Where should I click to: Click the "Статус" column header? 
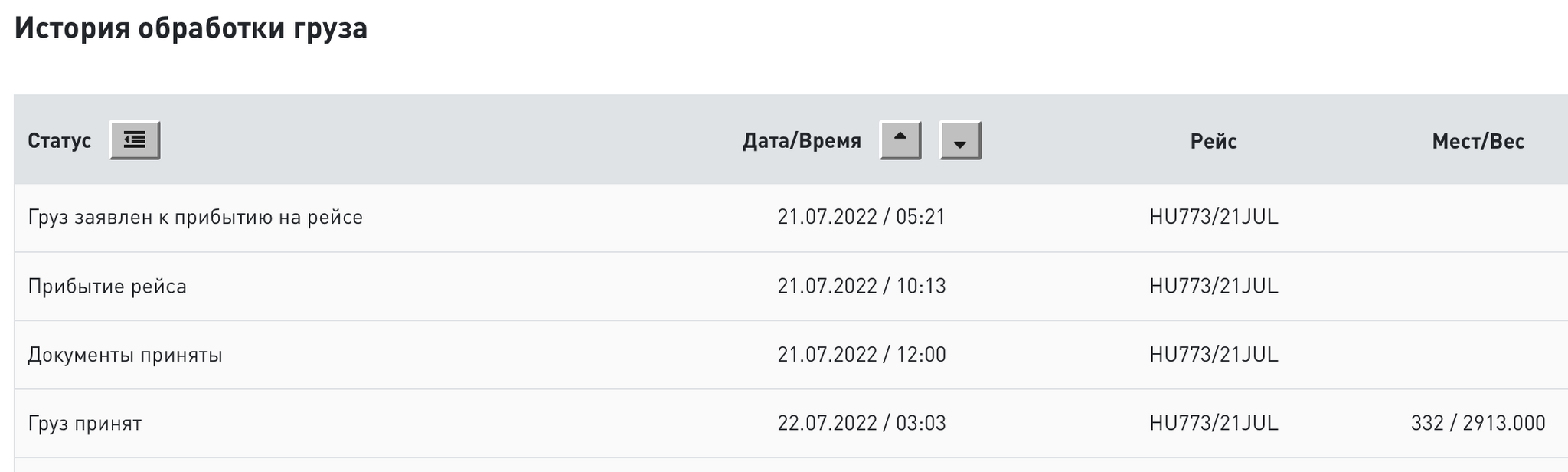59,141
